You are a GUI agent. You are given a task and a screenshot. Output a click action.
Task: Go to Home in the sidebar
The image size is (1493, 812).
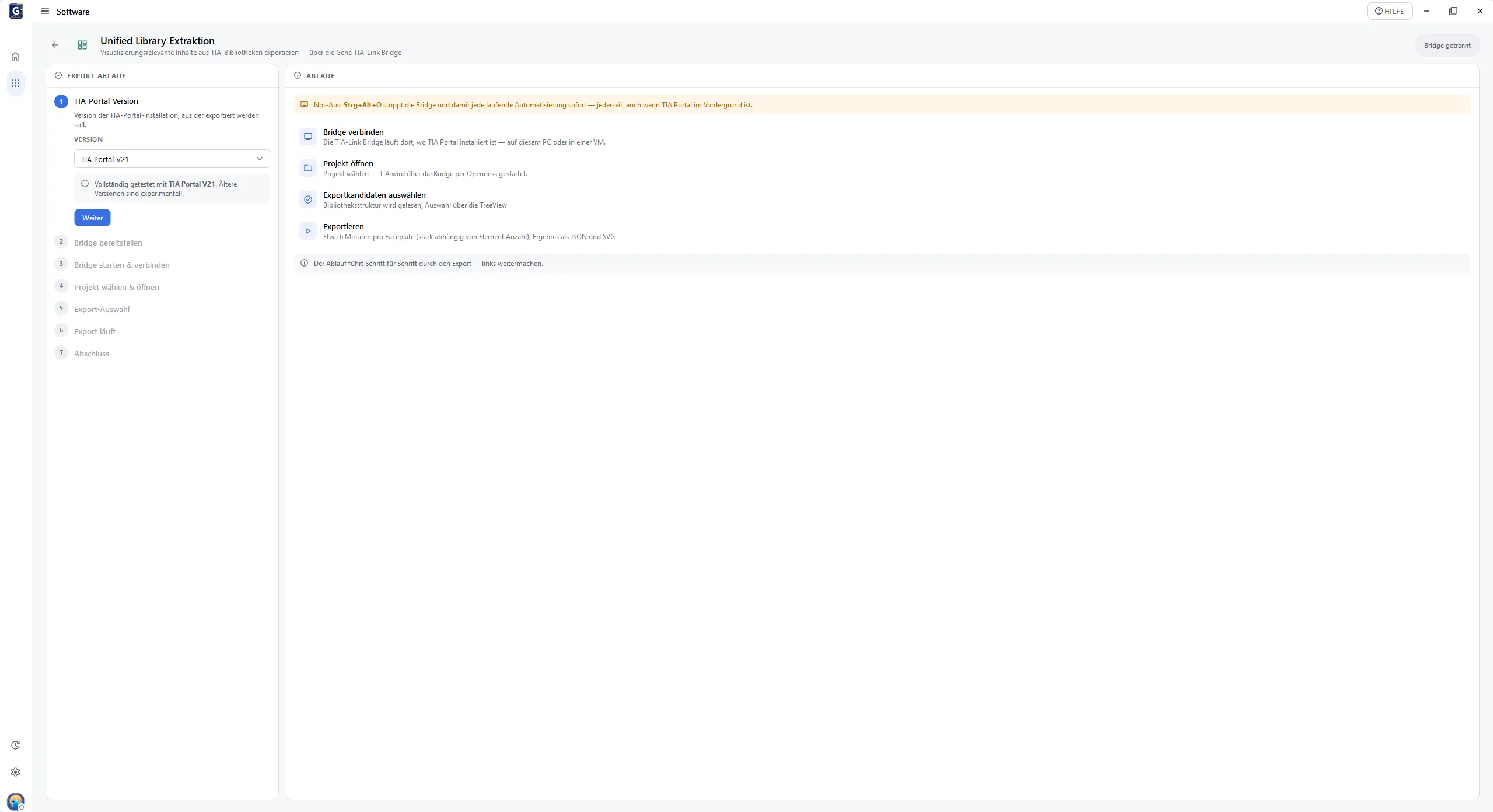coord(16,57)
